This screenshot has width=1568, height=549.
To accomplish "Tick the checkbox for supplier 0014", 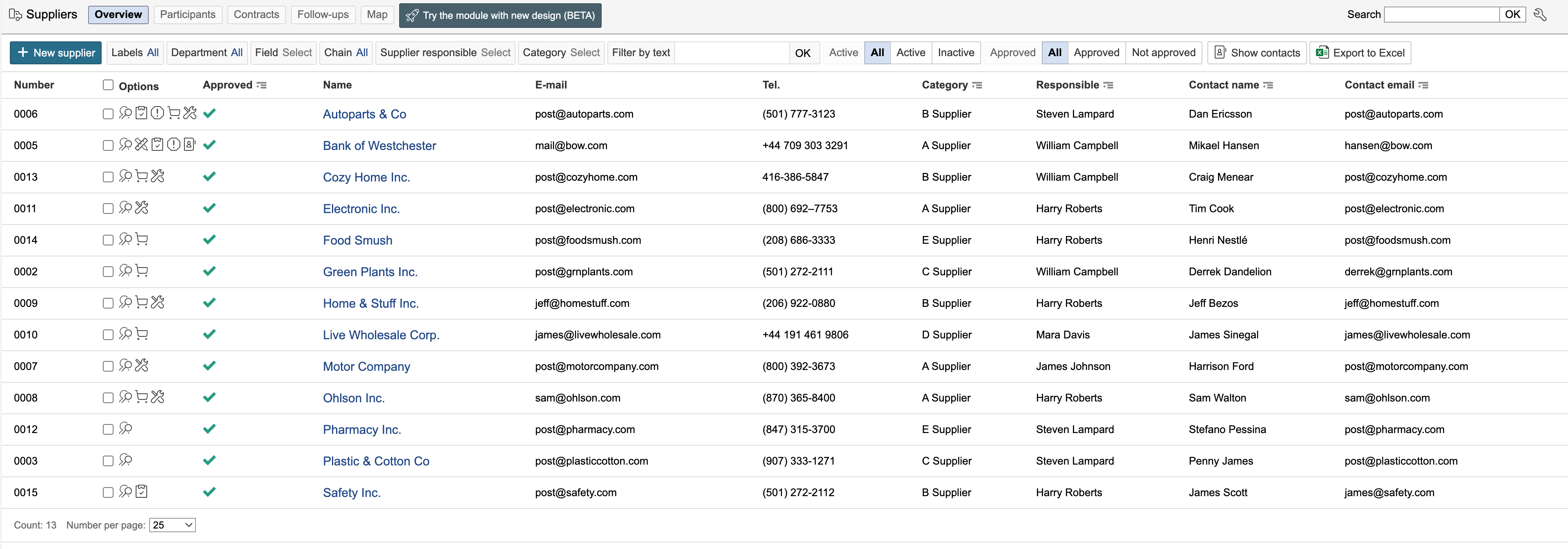I will [x=108, y=240].
